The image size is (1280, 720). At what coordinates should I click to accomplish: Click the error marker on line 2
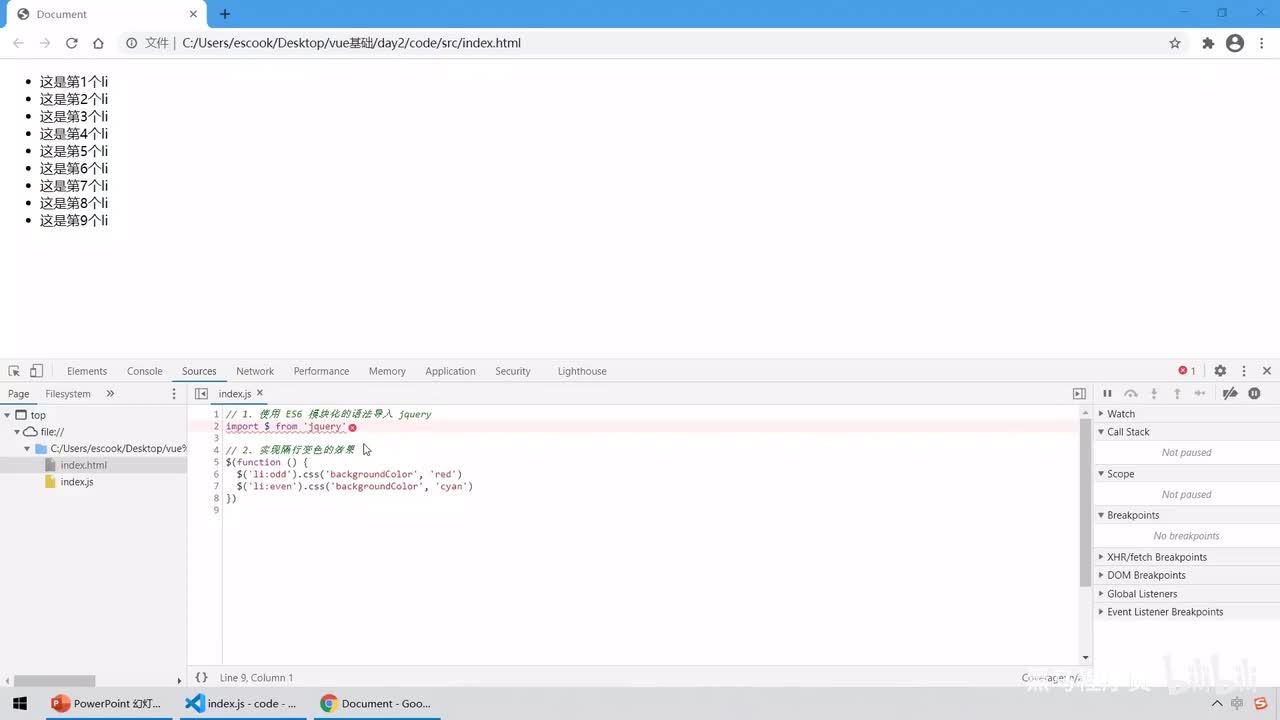pos(352,427)
